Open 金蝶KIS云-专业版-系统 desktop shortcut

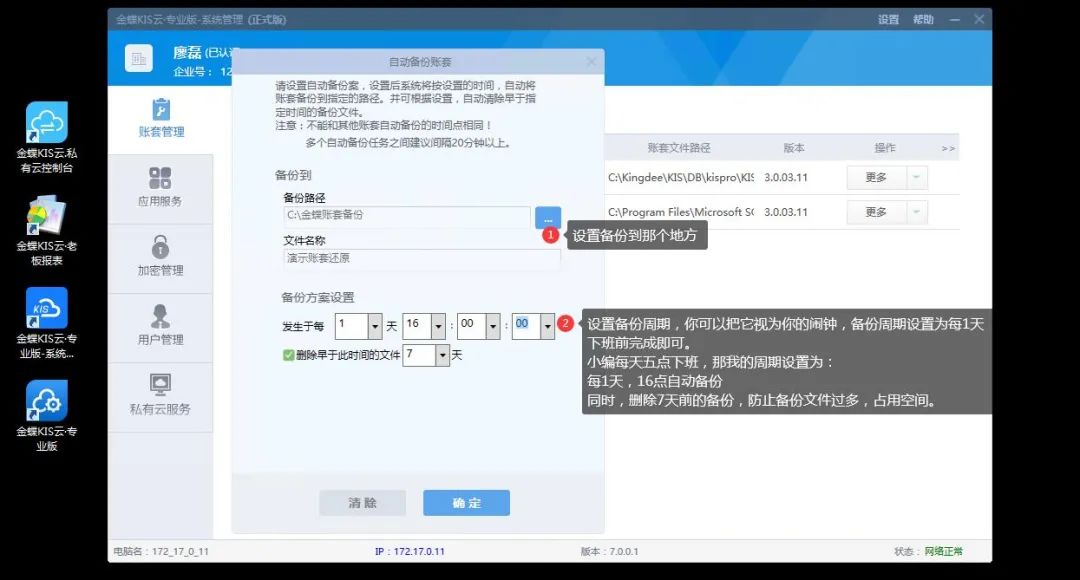click(47, 324)
